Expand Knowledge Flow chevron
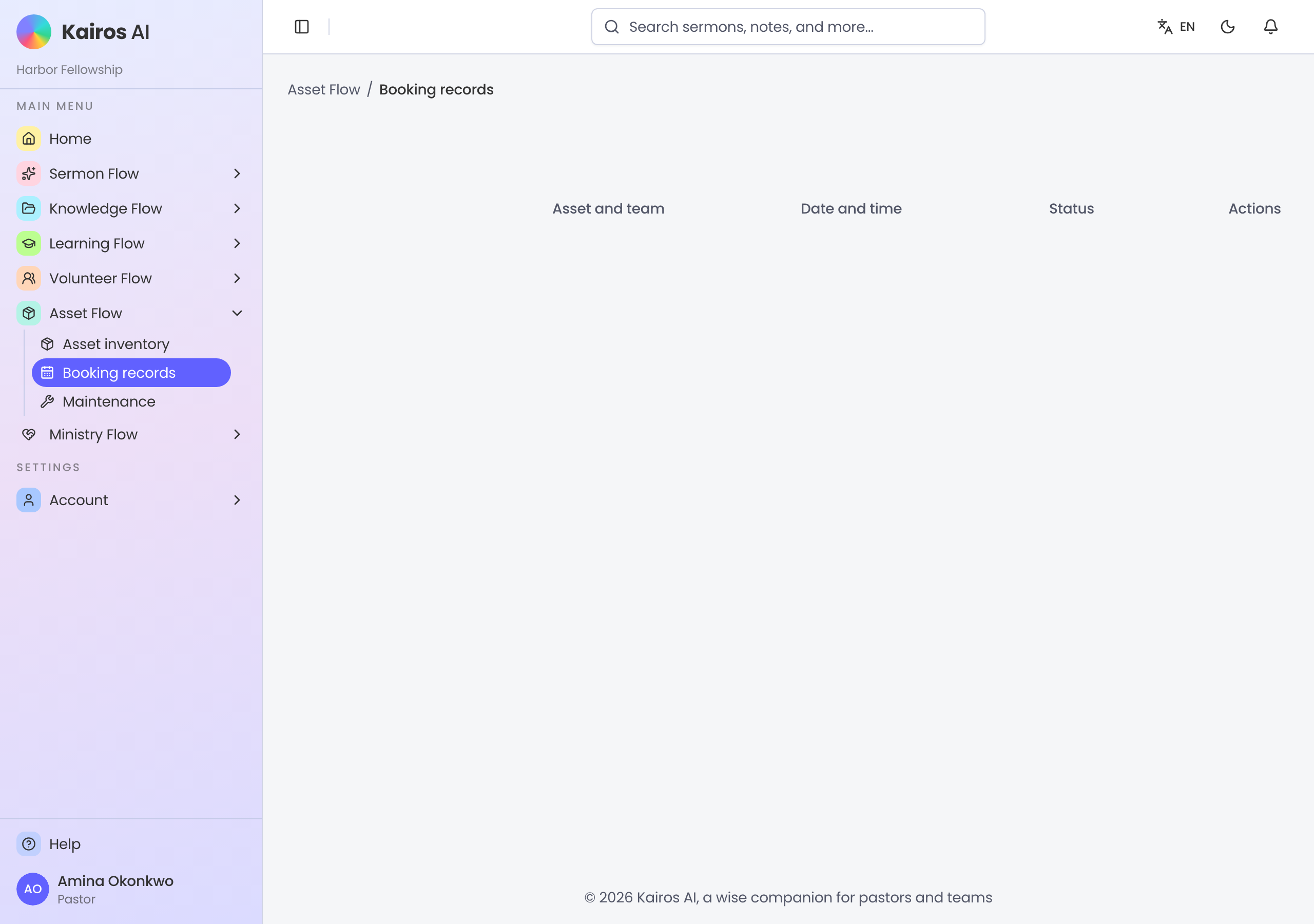 point(237,208)
